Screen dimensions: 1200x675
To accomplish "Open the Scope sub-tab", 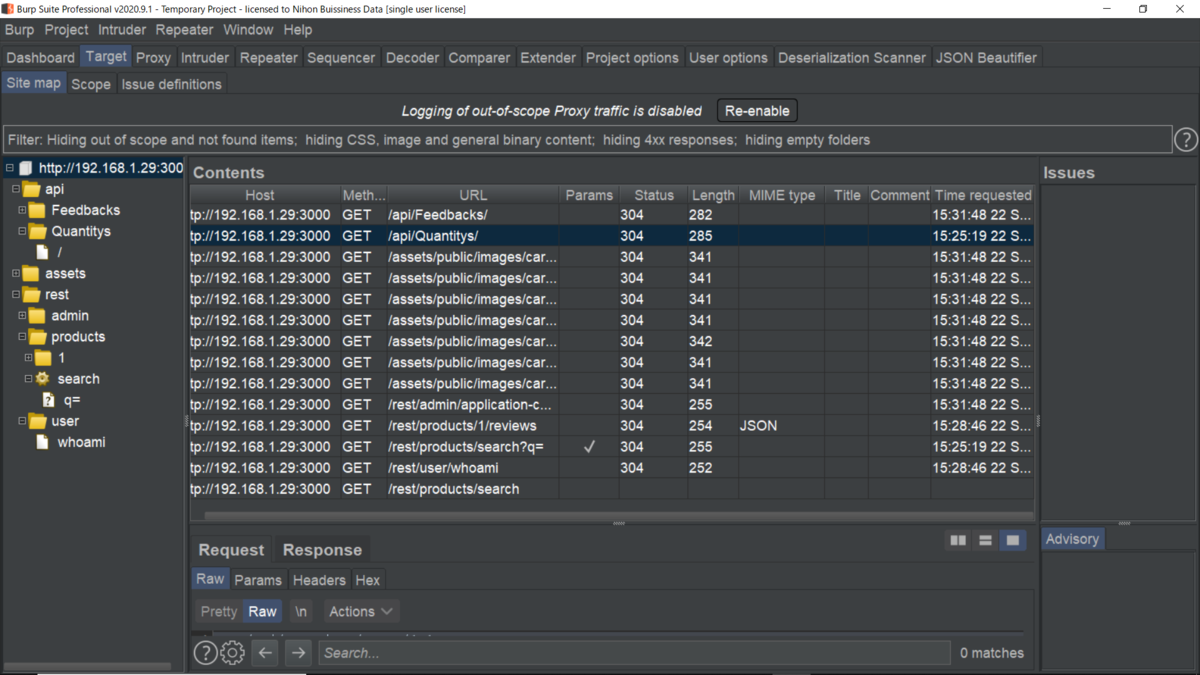I will (x=91, y=84).
